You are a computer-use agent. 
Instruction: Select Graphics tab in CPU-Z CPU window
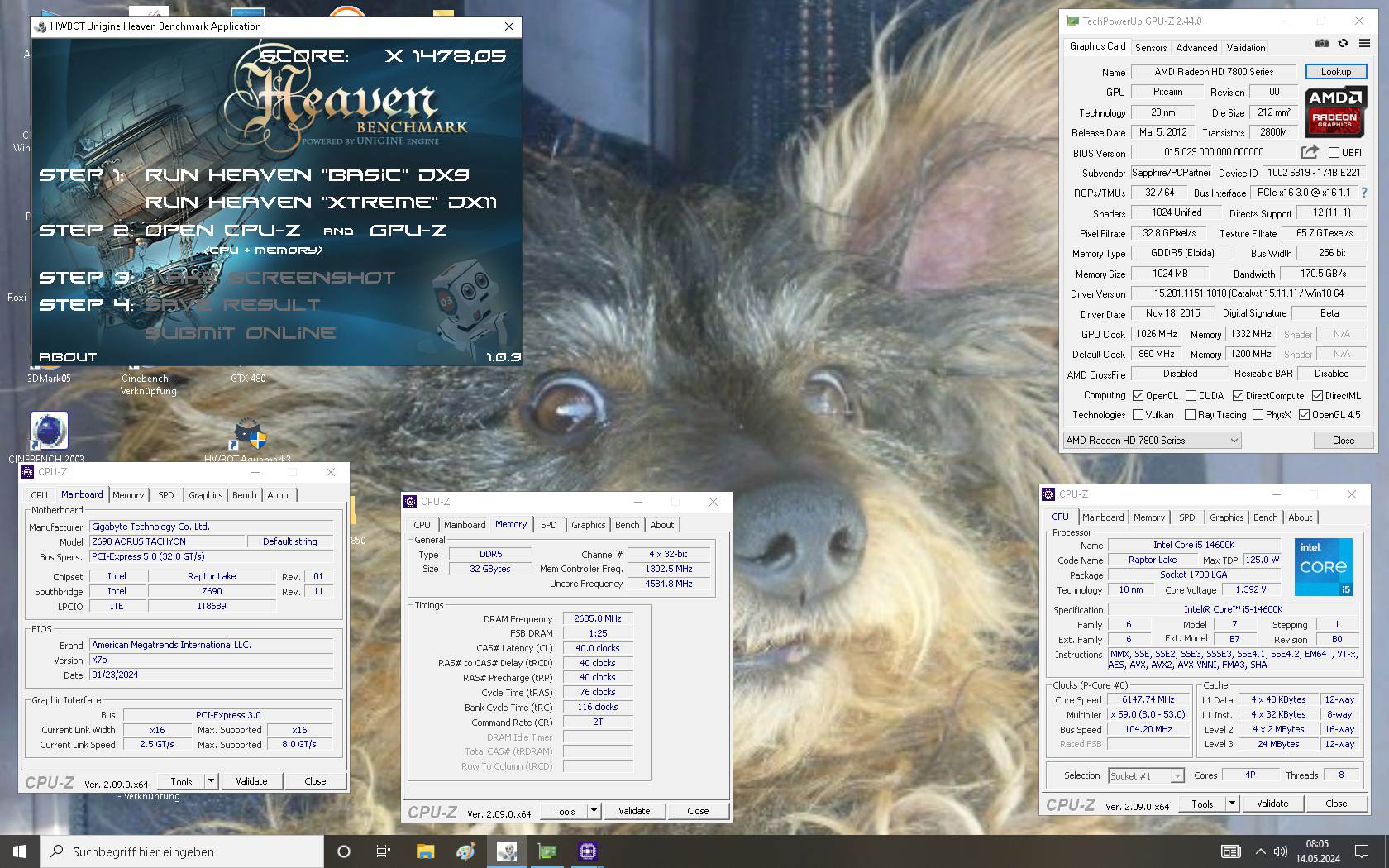pyautogui.click(x=1226, y=517)
